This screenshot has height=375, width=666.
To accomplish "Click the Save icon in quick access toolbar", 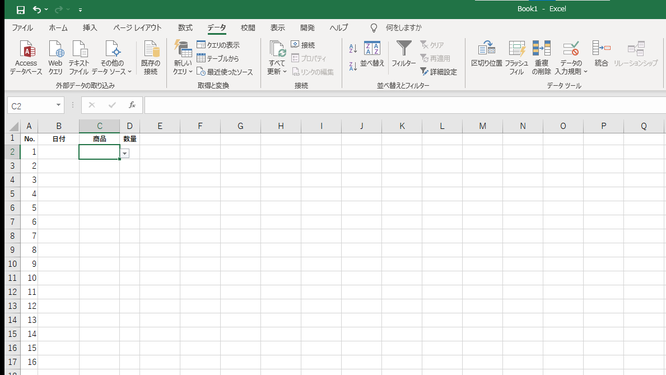I will (20, 9).
